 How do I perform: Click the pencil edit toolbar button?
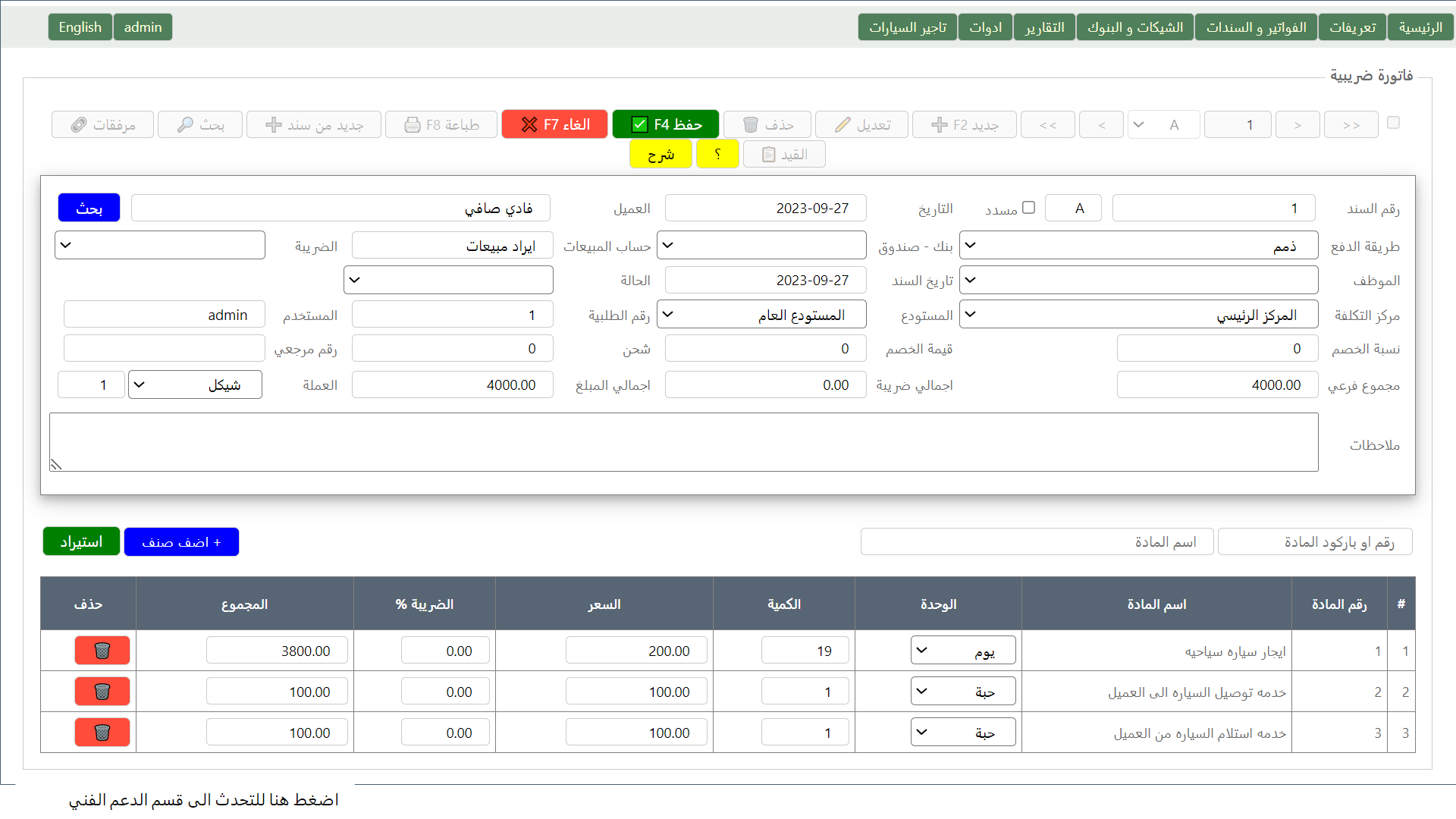pyautogui.click(x=861, y=124)
